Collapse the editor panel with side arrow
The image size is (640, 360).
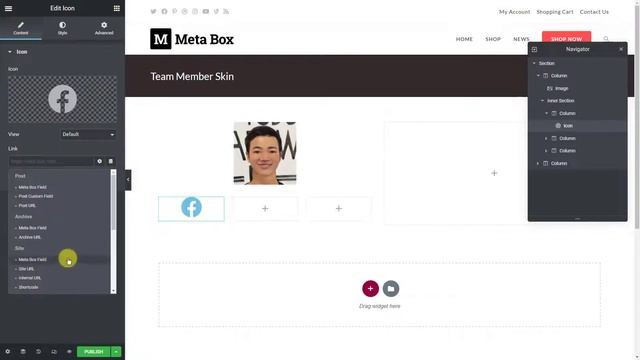pyautogui.click(x=128, y=180)
